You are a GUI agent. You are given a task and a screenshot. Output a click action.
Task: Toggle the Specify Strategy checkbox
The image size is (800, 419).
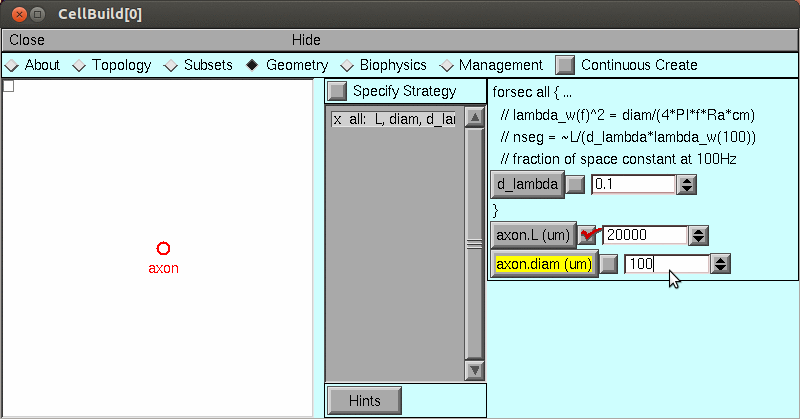[338, 91]
